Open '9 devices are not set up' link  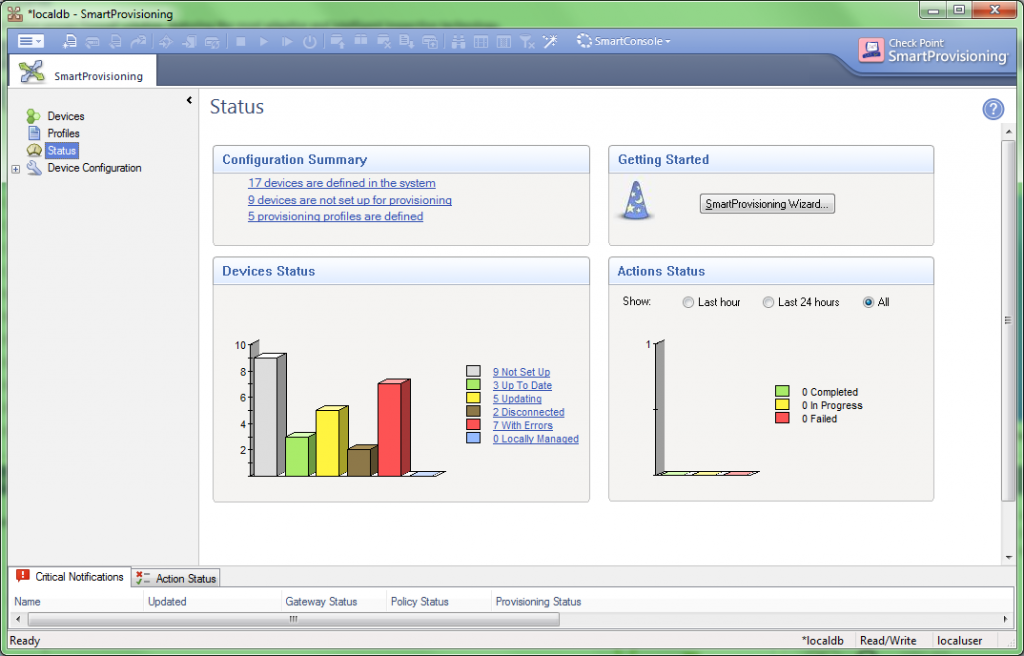349,200
